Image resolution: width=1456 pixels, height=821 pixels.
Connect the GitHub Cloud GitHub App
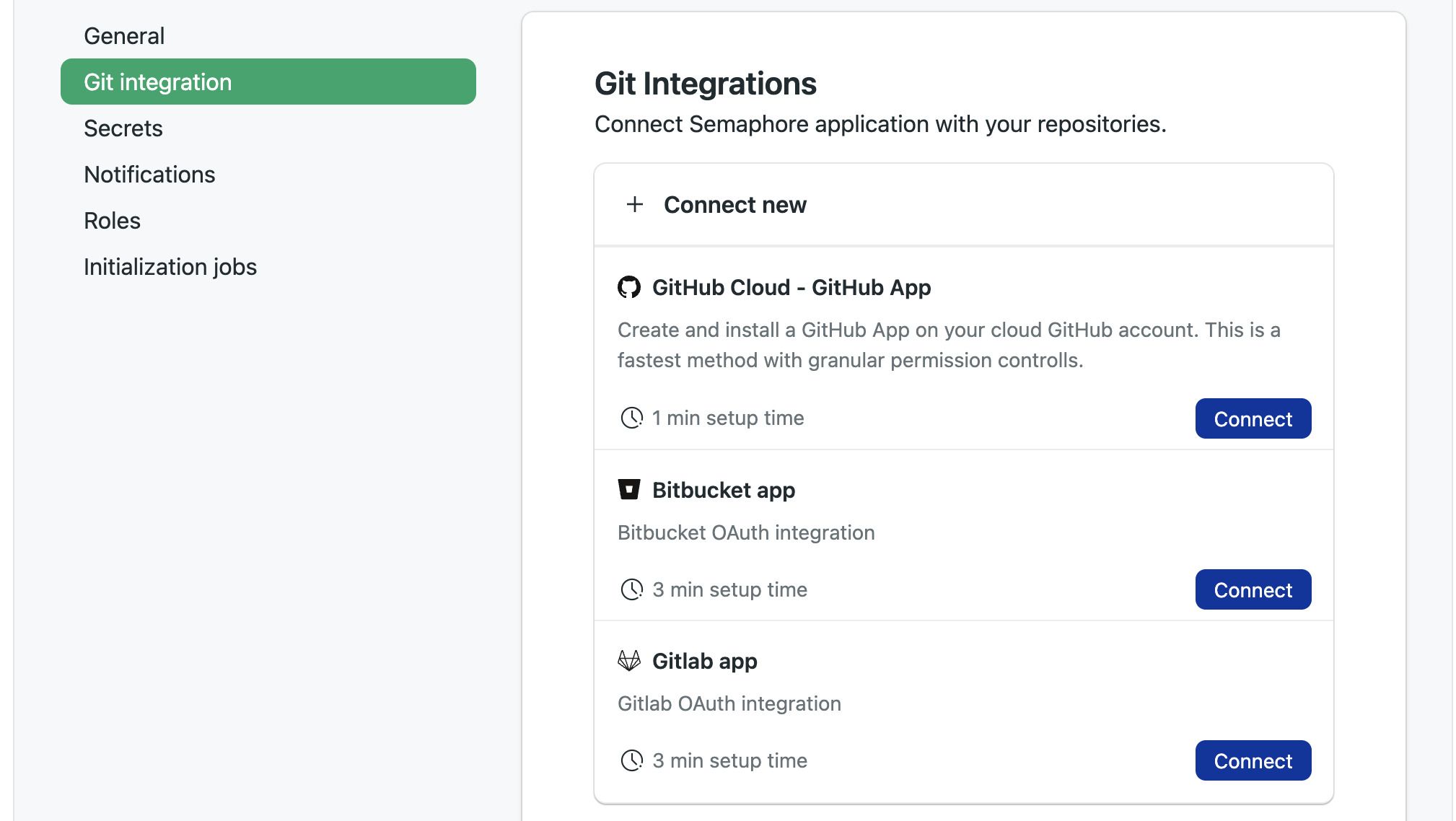(1253, 418)
